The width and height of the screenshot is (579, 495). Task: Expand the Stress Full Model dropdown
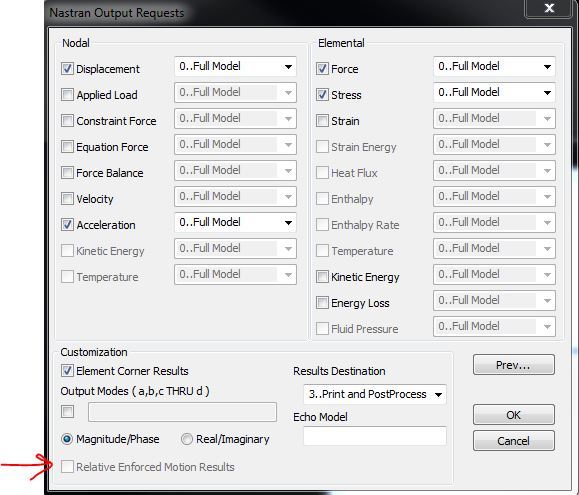click(494, 92)
